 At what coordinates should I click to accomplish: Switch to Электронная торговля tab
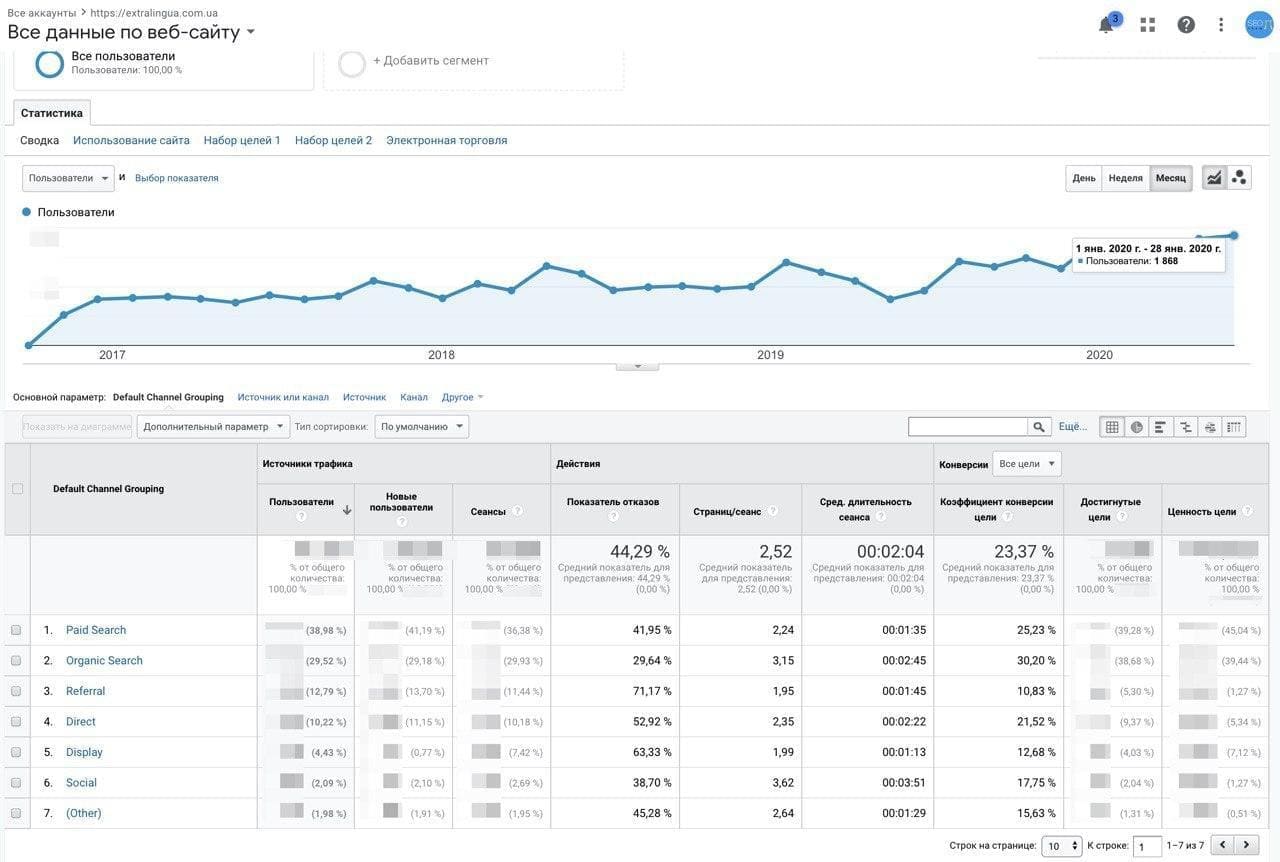[446, 141]
